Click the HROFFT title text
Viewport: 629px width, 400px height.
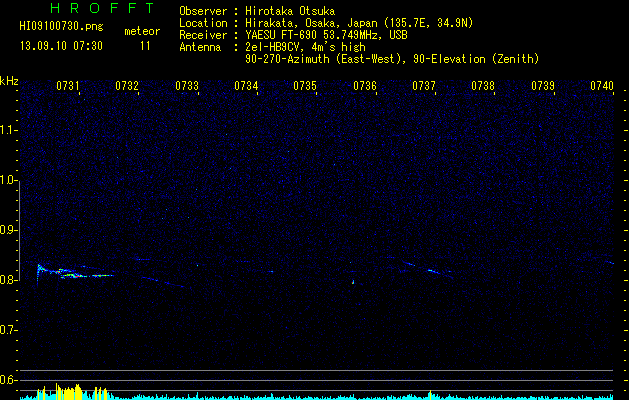click(x=103, y=8)
